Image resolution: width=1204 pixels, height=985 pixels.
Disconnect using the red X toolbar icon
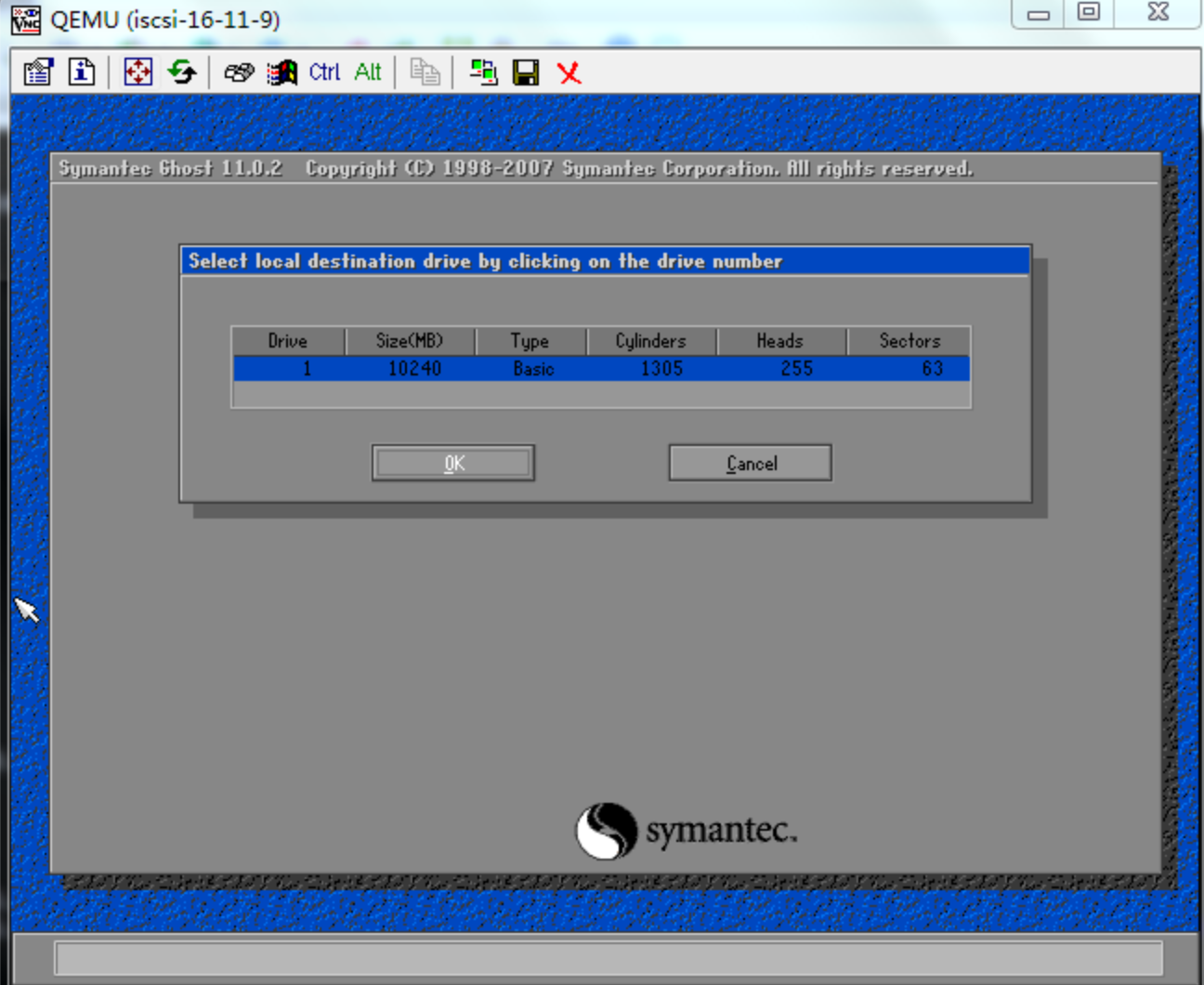[569, 72]
